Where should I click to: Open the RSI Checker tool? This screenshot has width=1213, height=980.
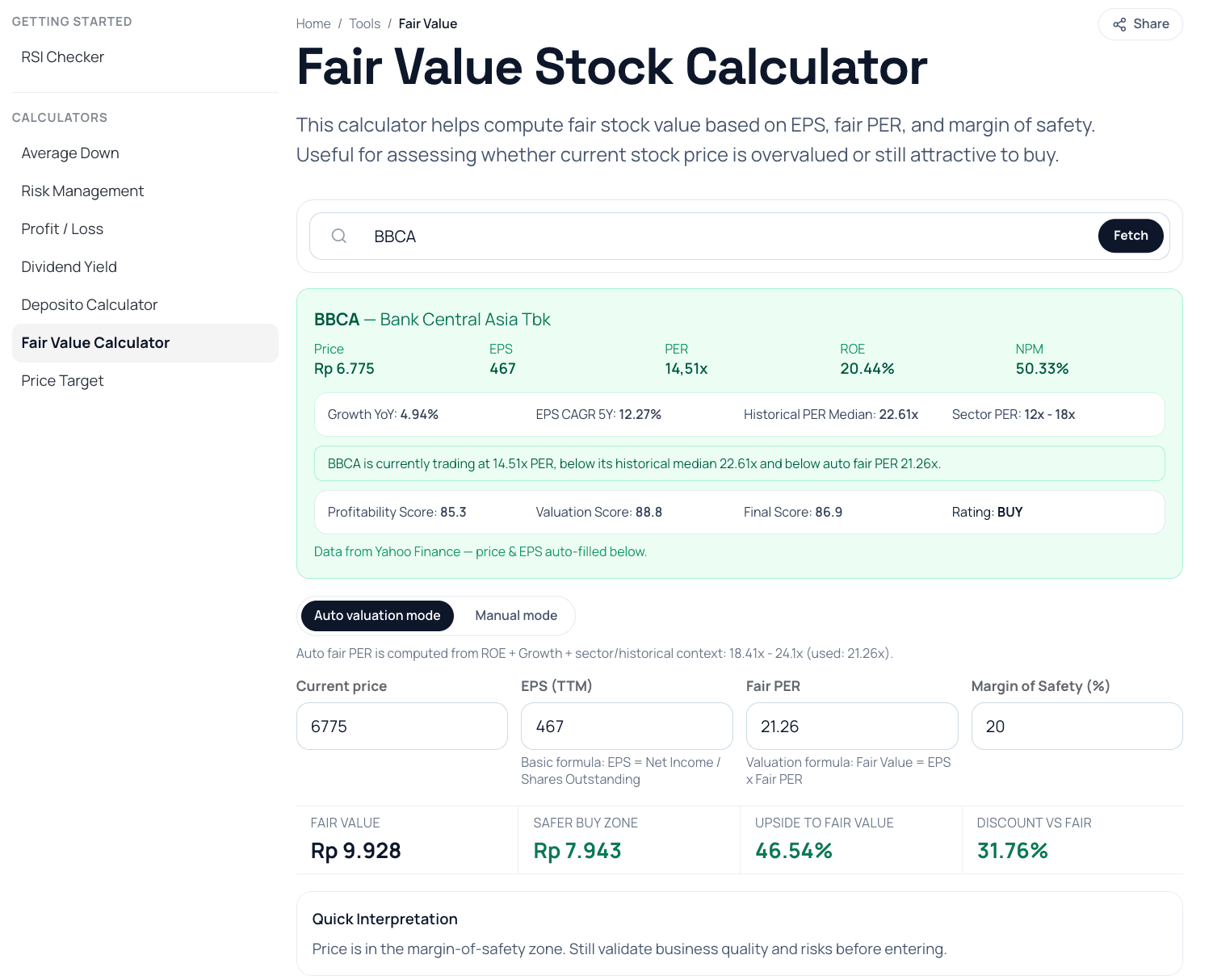pos(62,57)
